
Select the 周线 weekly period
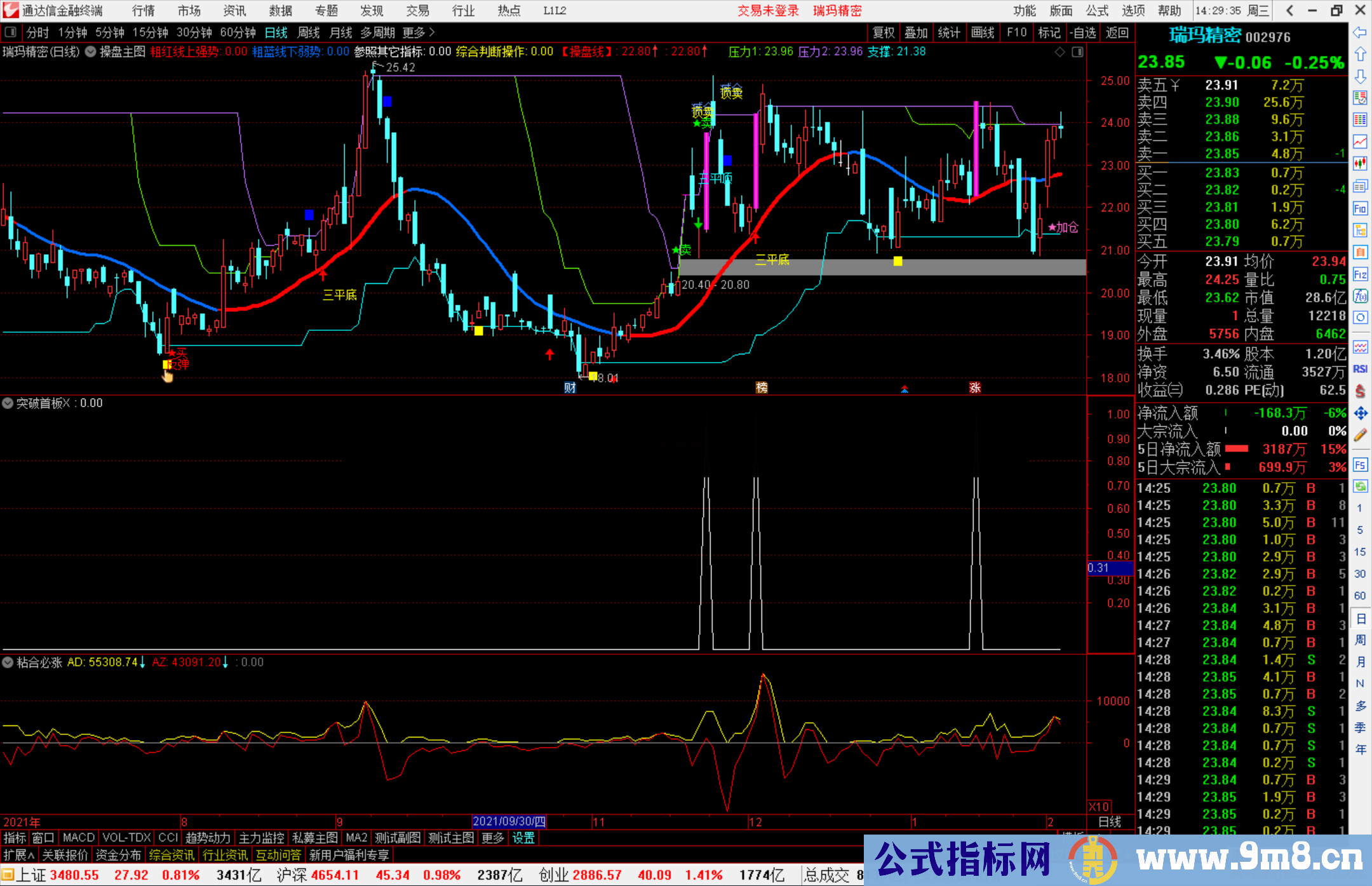[x=309, y=32]
